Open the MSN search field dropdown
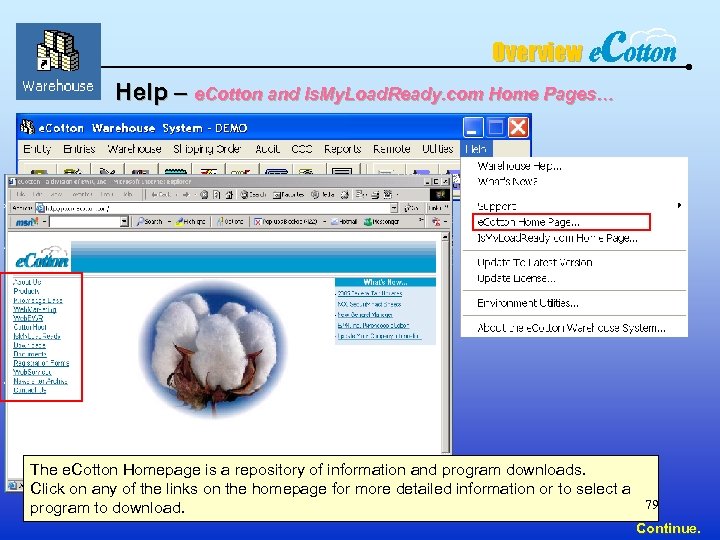720x540 pixels. [x=124, y=222]
